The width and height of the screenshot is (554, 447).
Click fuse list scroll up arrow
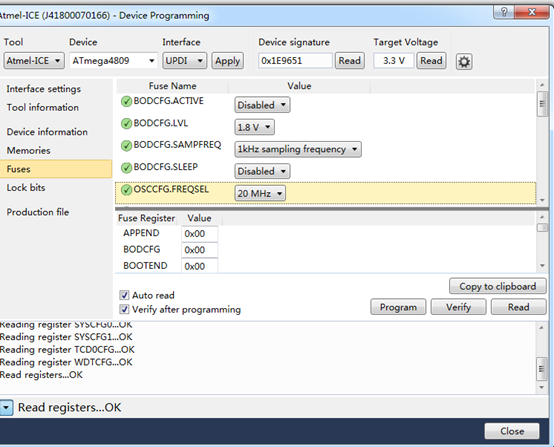point(542,85)
